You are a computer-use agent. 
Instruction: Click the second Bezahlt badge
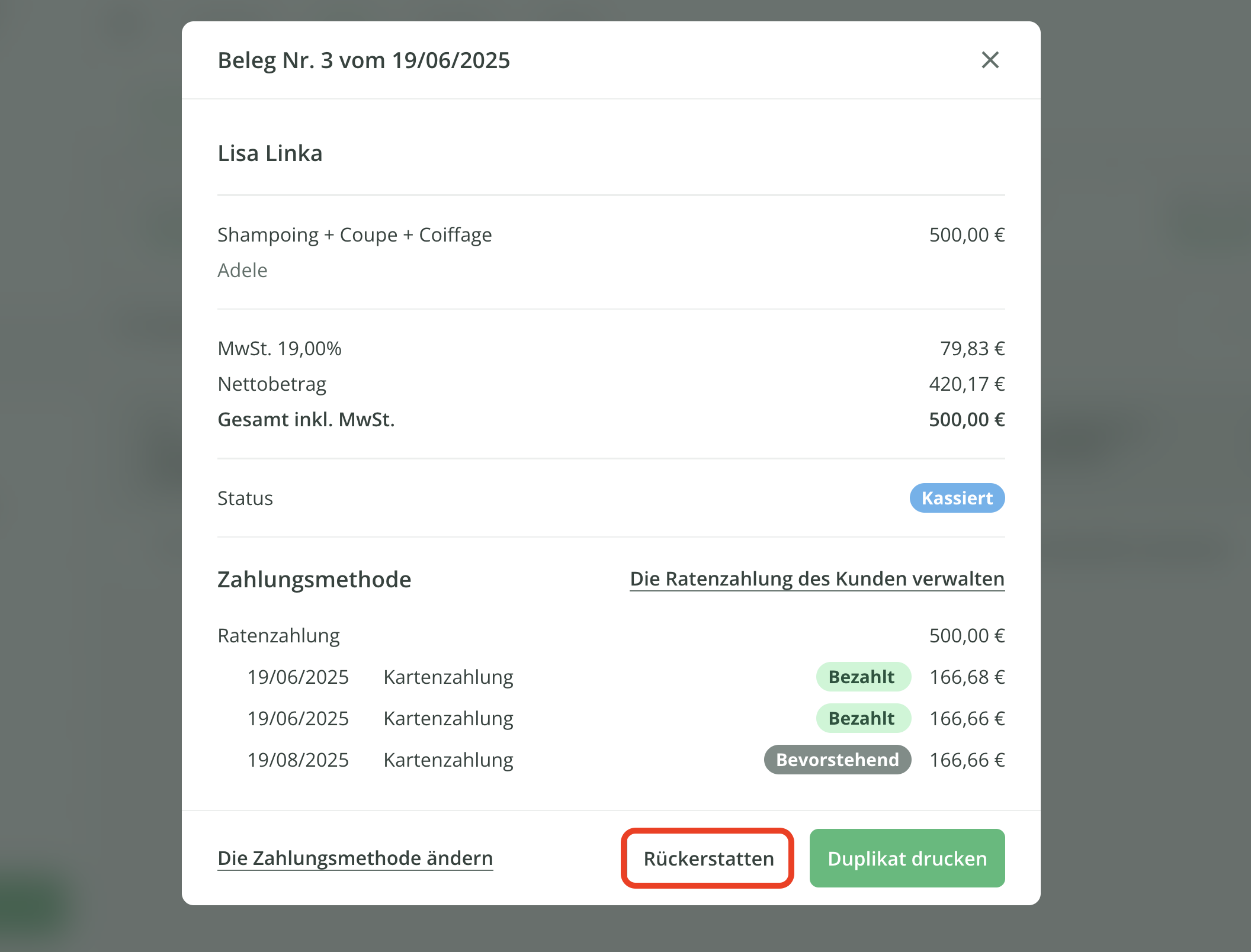862,718
